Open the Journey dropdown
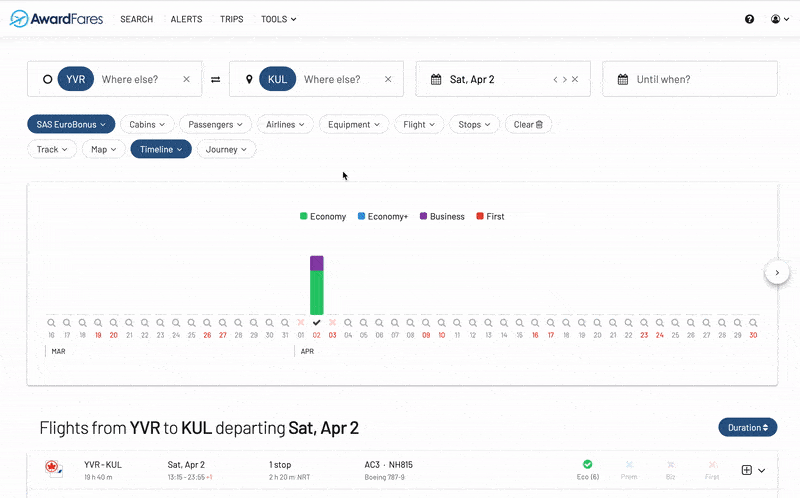800x498 pixels. (x=226, y=150)
